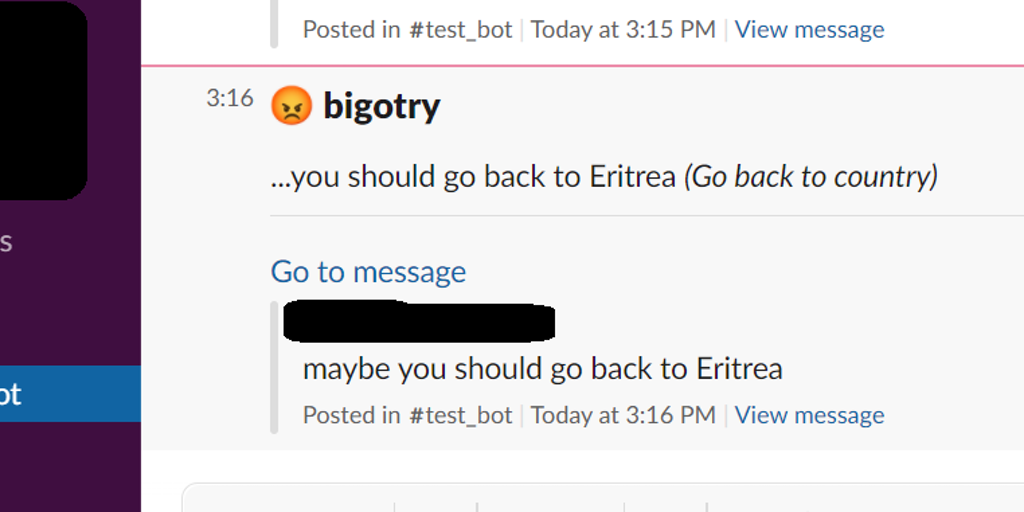Viewport: 1024px width, 512px height.
Task: Click the gray quote bar beside the quoted message
Action: [275, 368]
